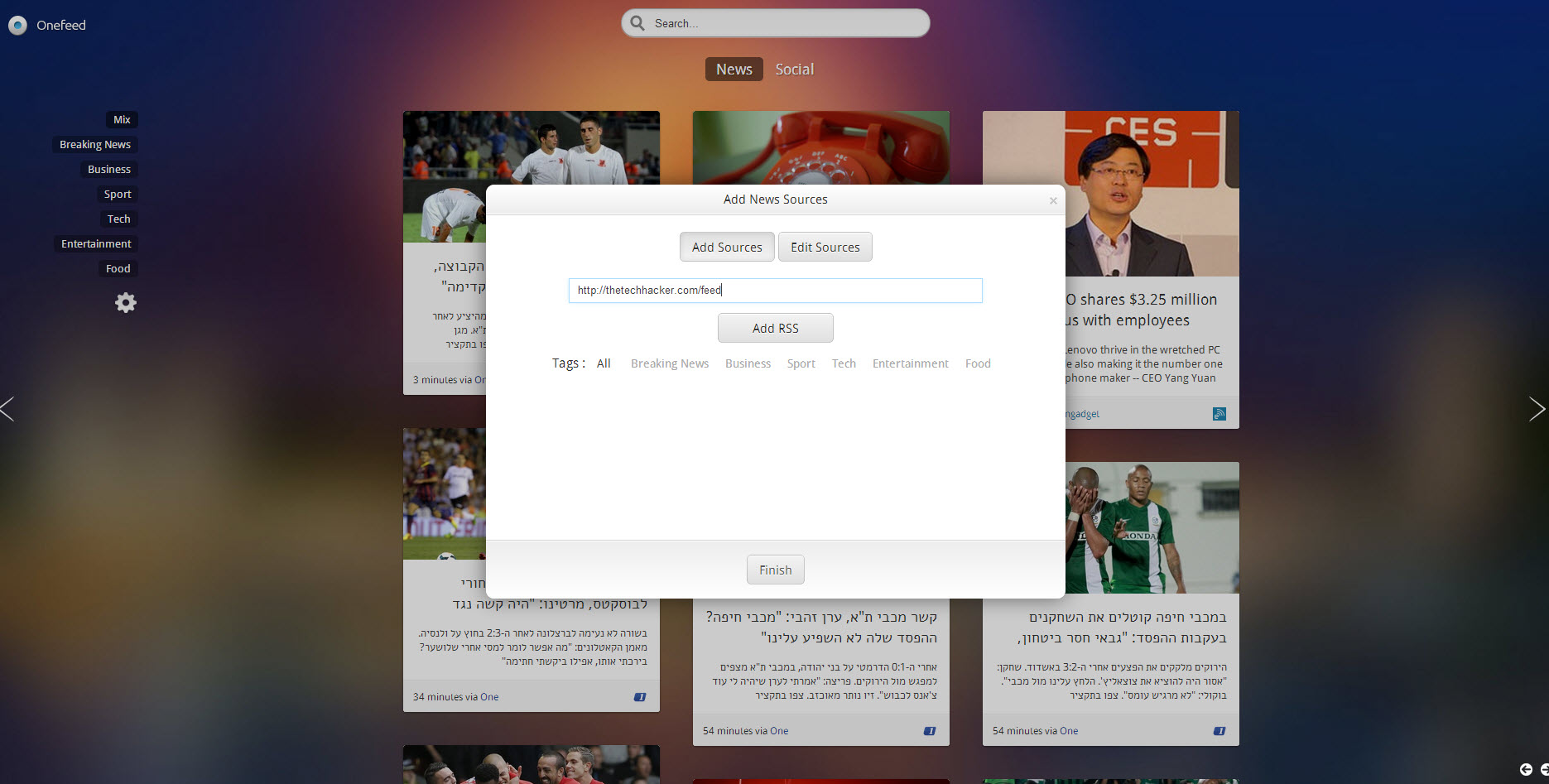Screen dimensions: 1549x784
Task: Select Breaking News in the sidebar
Action: click(95, 145)
